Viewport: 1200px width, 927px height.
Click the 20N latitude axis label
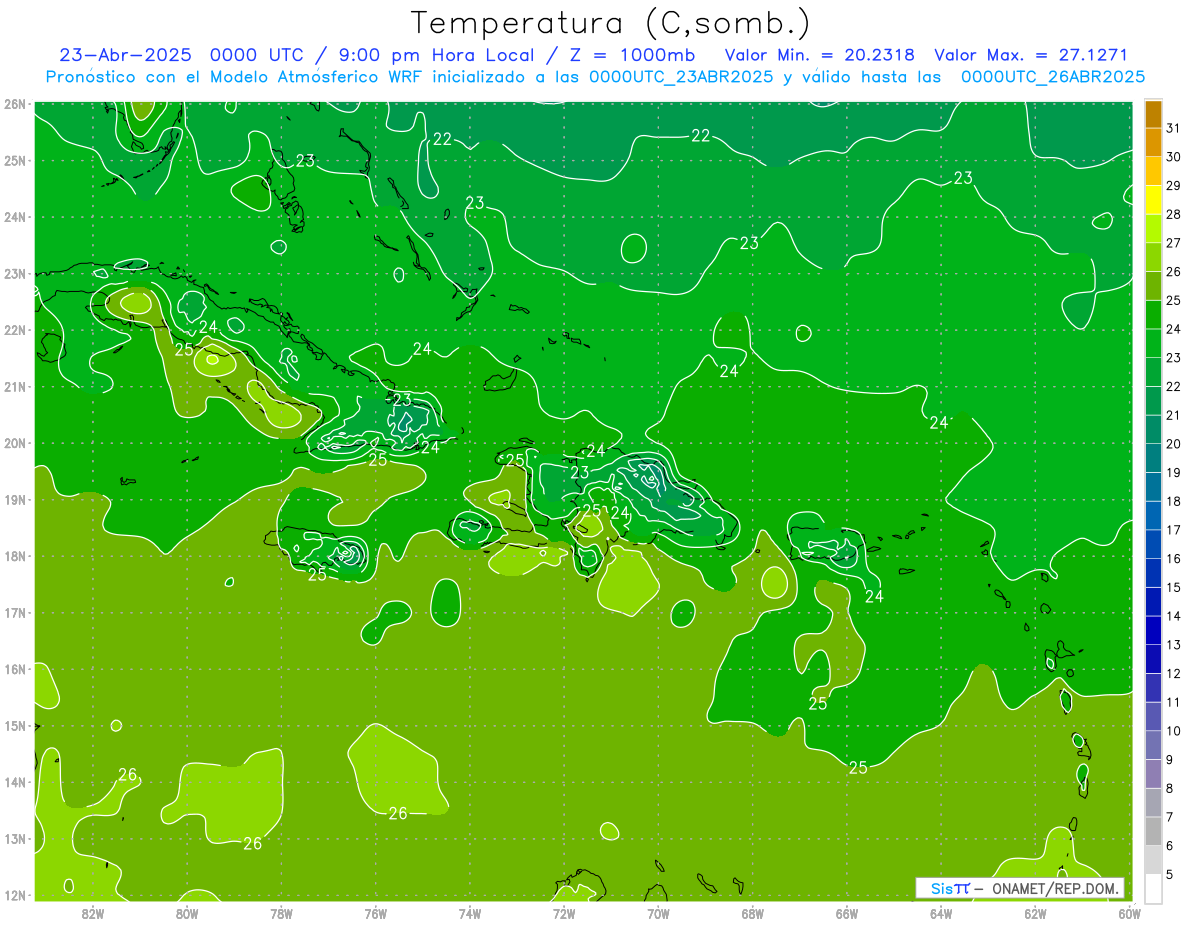[14, 443]
